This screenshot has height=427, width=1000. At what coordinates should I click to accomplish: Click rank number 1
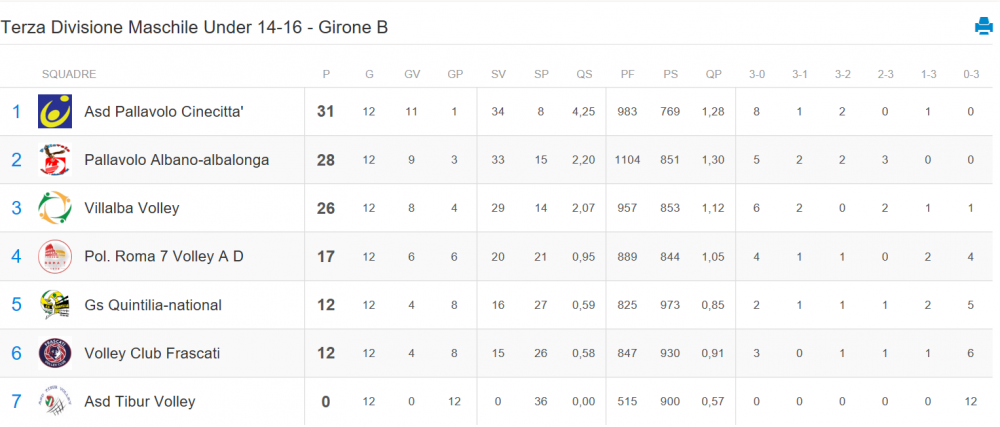tap(17, 112)
